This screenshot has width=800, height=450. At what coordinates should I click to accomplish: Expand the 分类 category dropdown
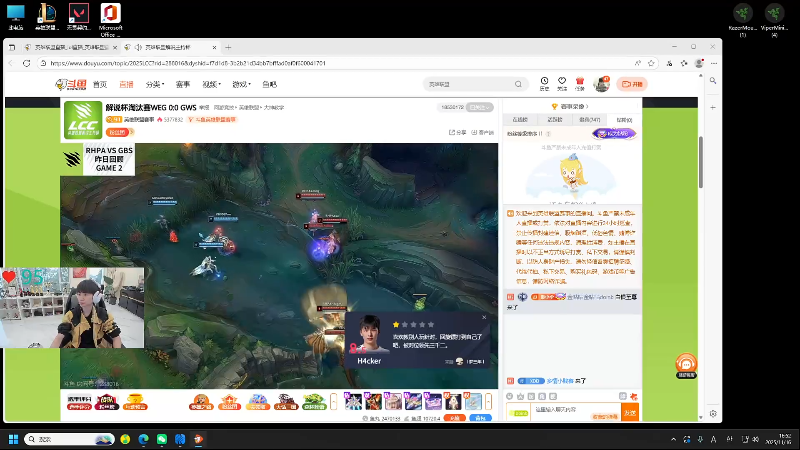point(155,84)
